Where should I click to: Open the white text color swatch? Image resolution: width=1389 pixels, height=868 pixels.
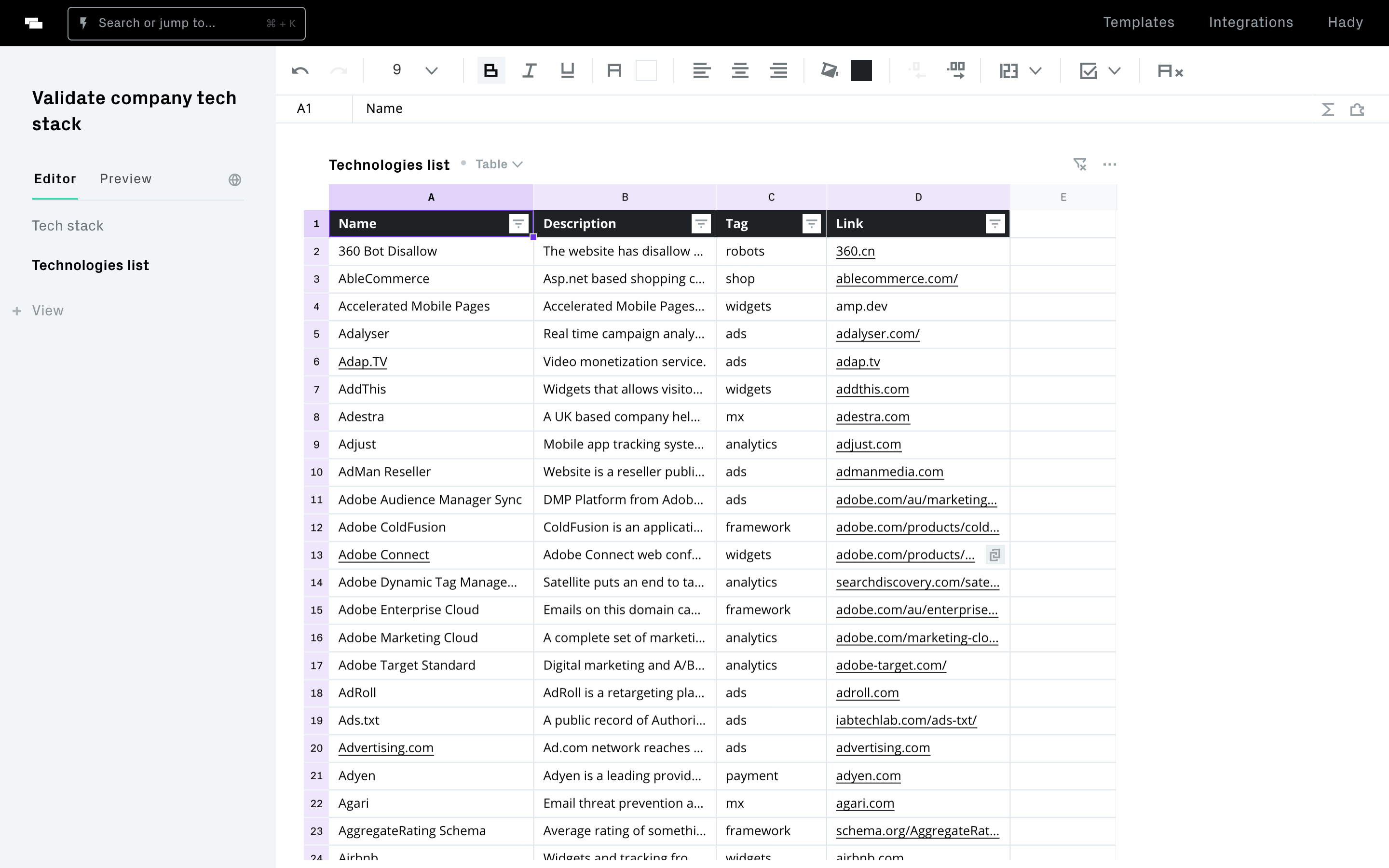(646, 70)
